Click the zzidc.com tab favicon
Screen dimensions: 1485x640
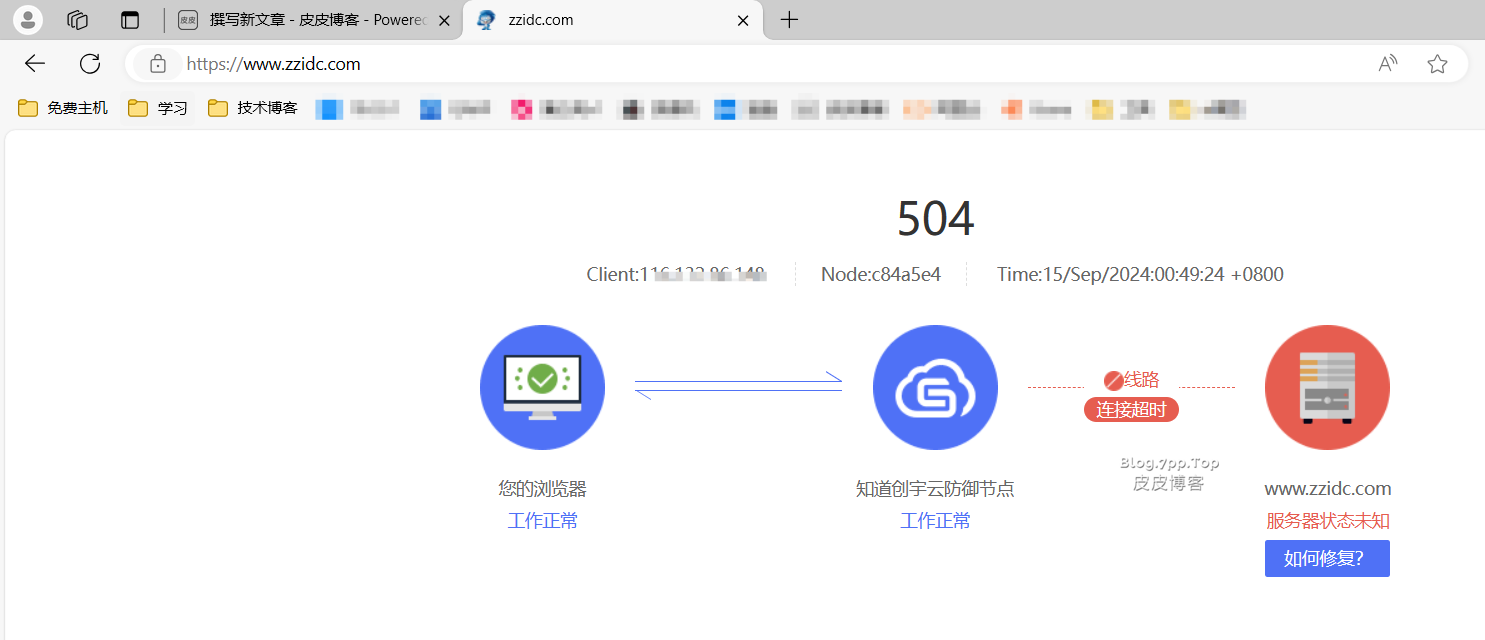coord(487,20)
